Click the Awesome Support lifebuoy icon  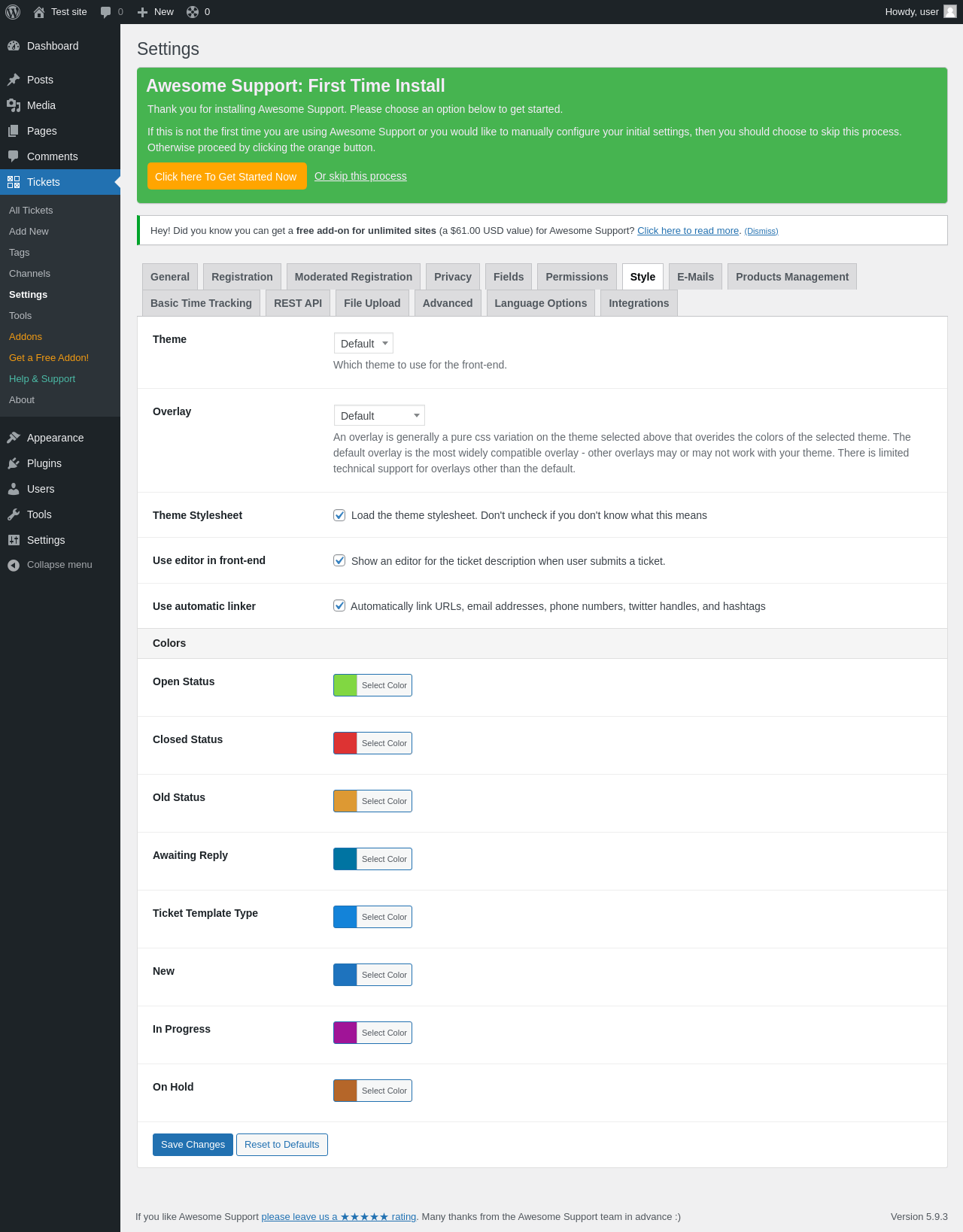click(x=193, y=12)
